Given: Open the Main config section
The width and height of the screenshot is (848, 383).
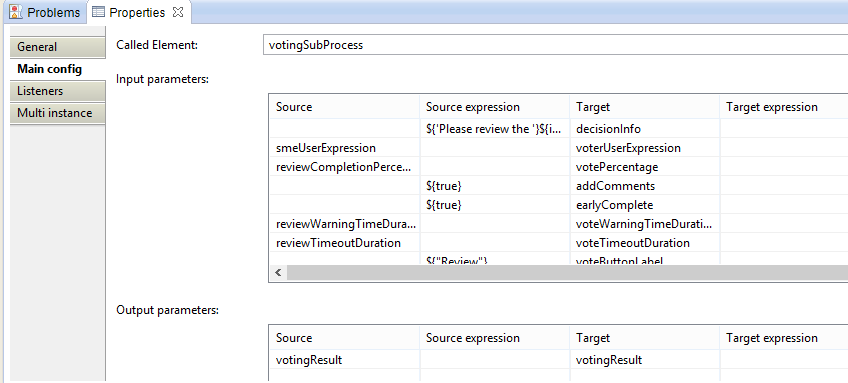Looking at the screenshot, I should (58, 69).
